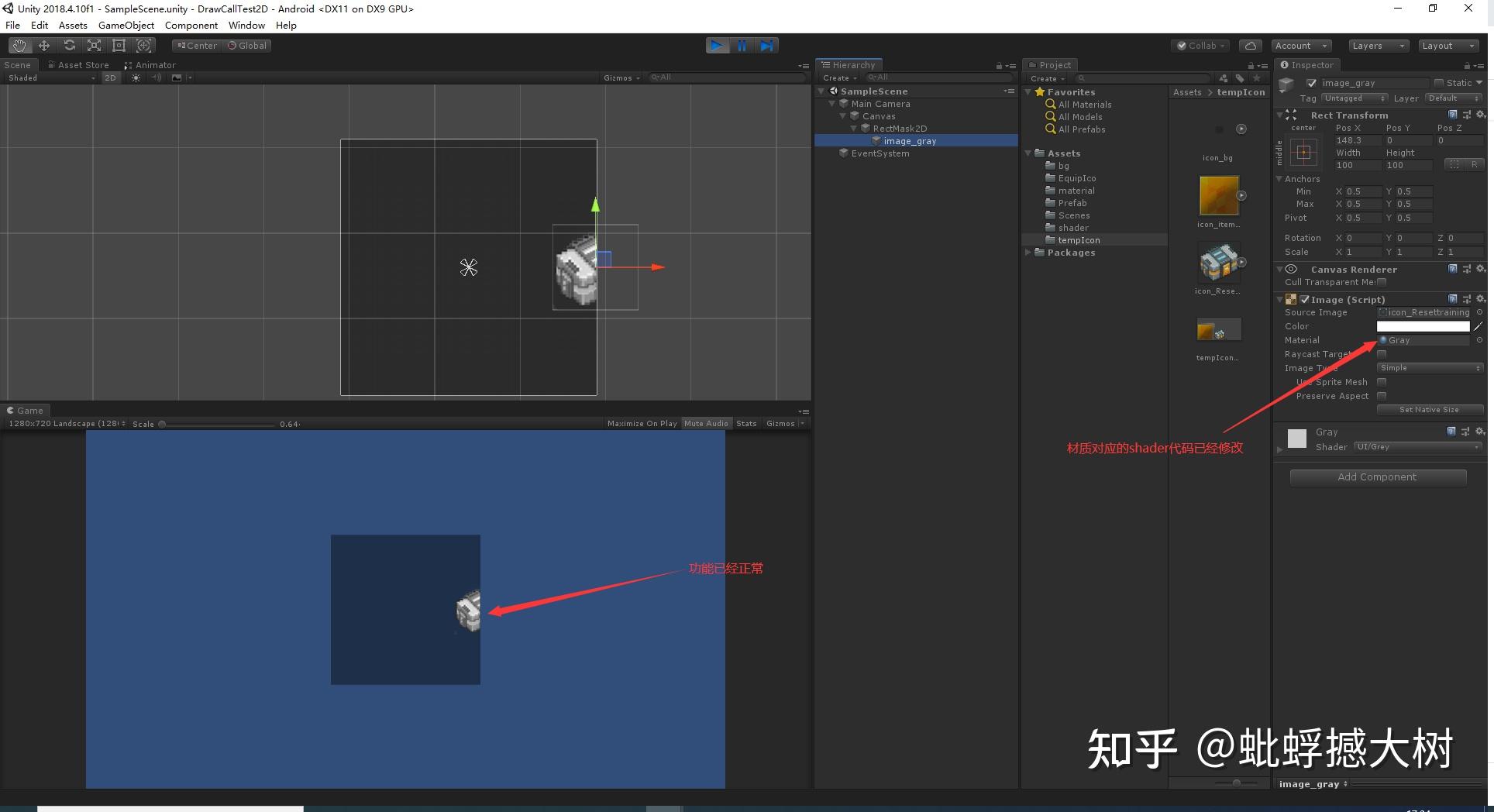The width and height of the screenshot is (1494, 812).
Task: Click Set Native Size button
Action: (x=1430, y=410)
